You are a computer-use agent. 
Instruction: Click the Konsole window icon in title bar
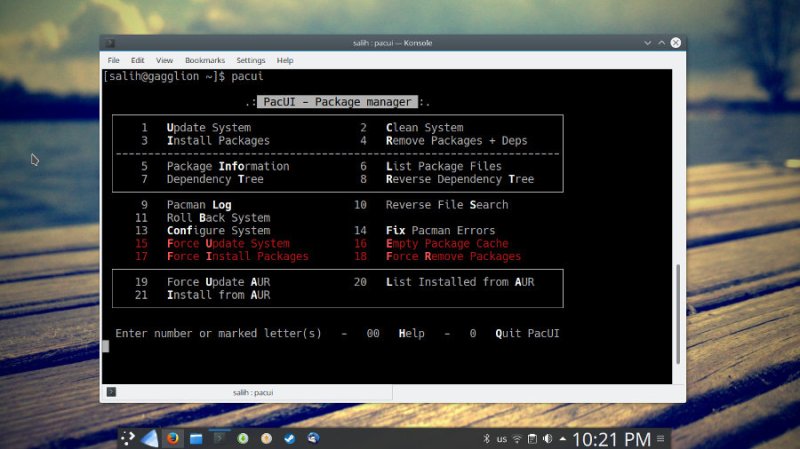[110, 43]
